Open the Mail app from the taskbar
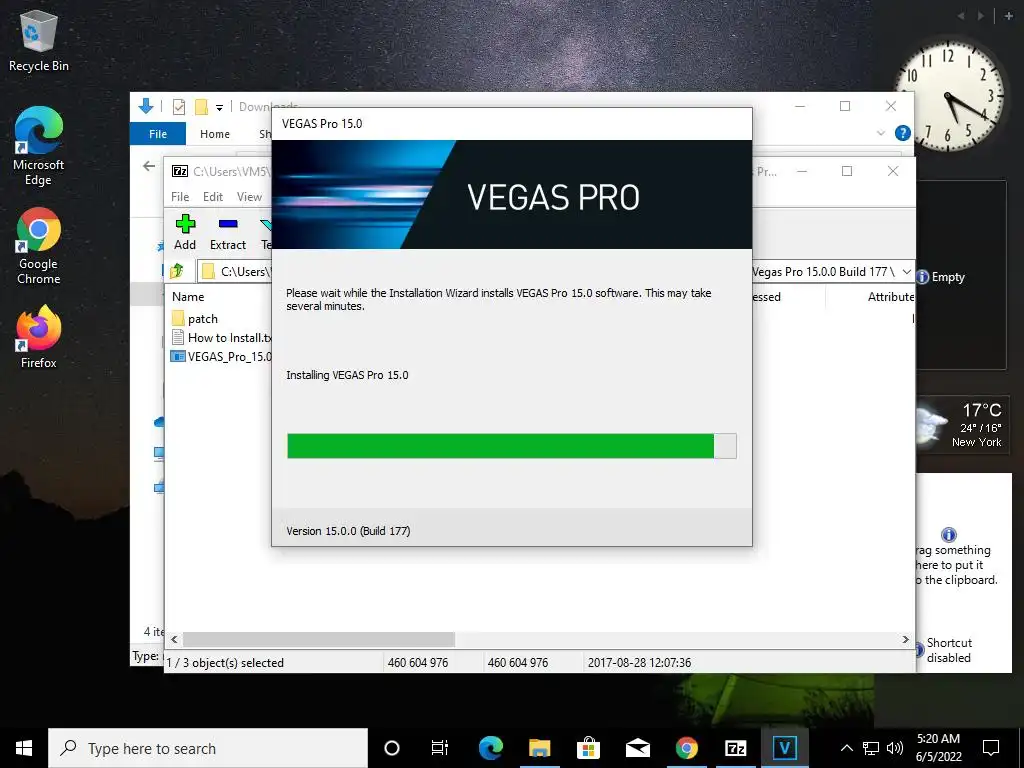This screenshot has width=1024, height=768. 637,748
